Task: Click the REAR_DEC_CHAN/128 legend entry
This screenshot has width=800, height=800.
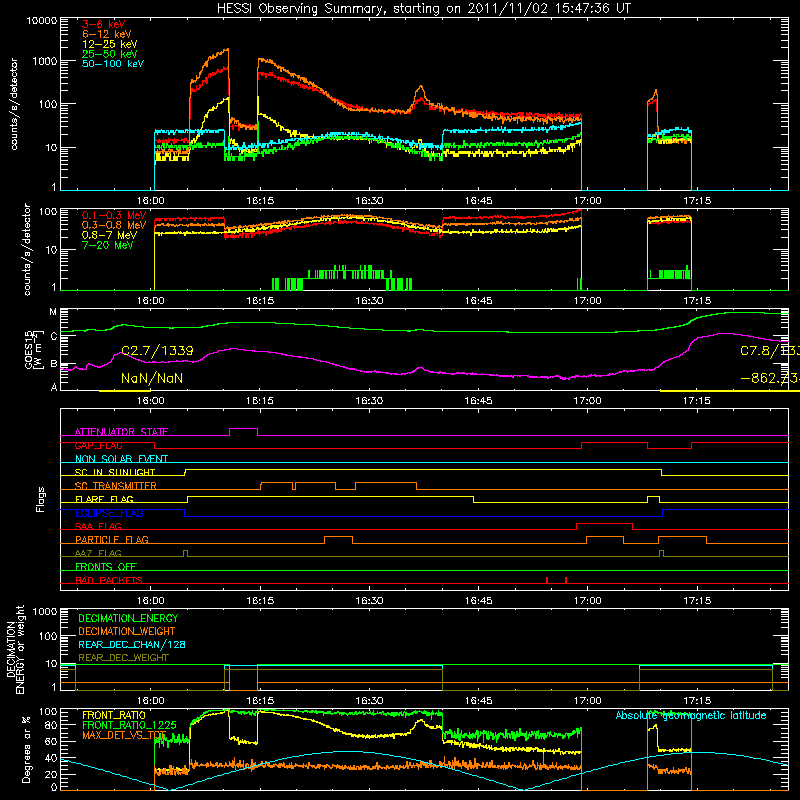Action: click(x=132, y=645)
